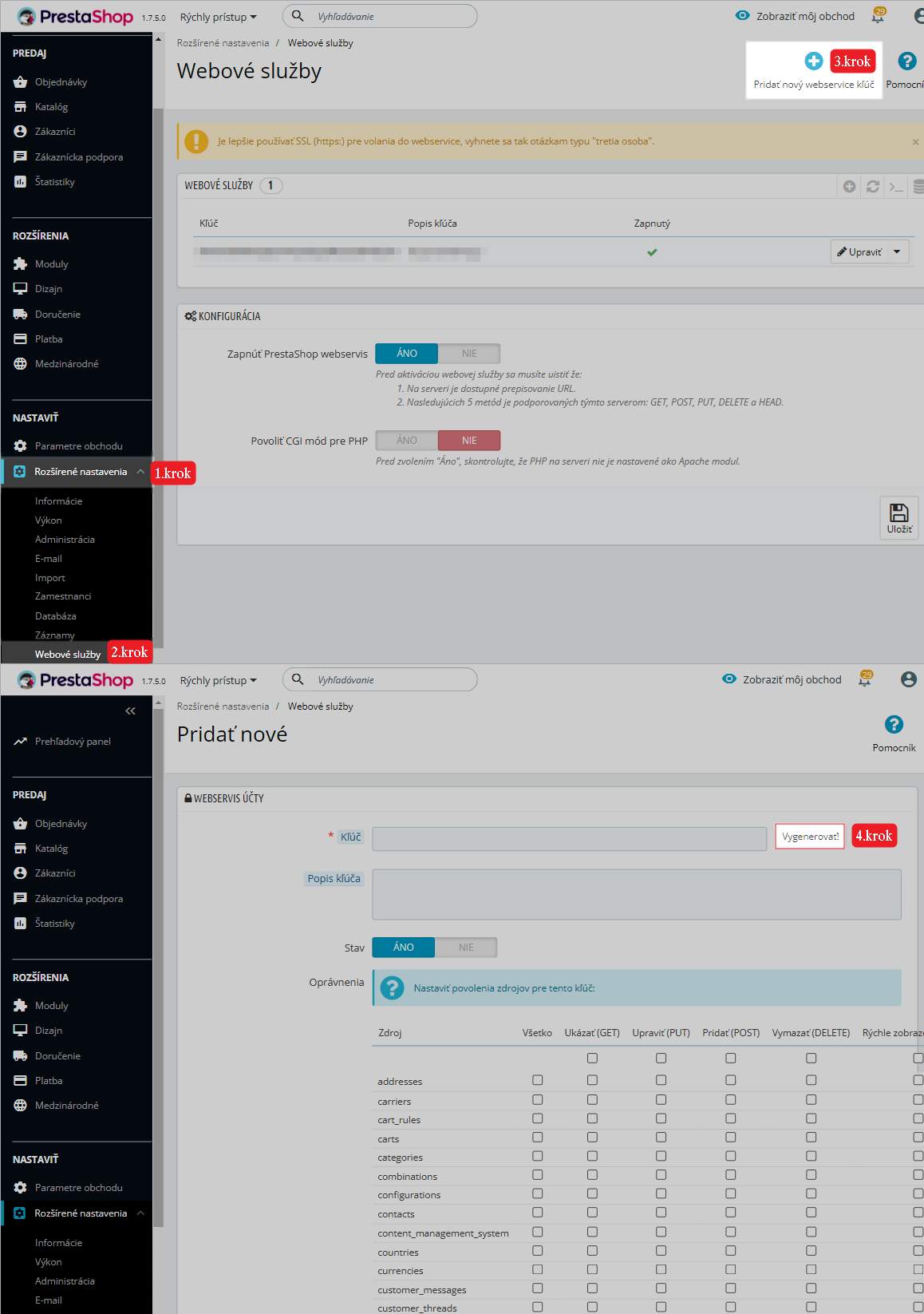Collapse the sidebar with double chevron icon
The width and height of the screenshot is (924, 1314).
click(x=130, y=711)
